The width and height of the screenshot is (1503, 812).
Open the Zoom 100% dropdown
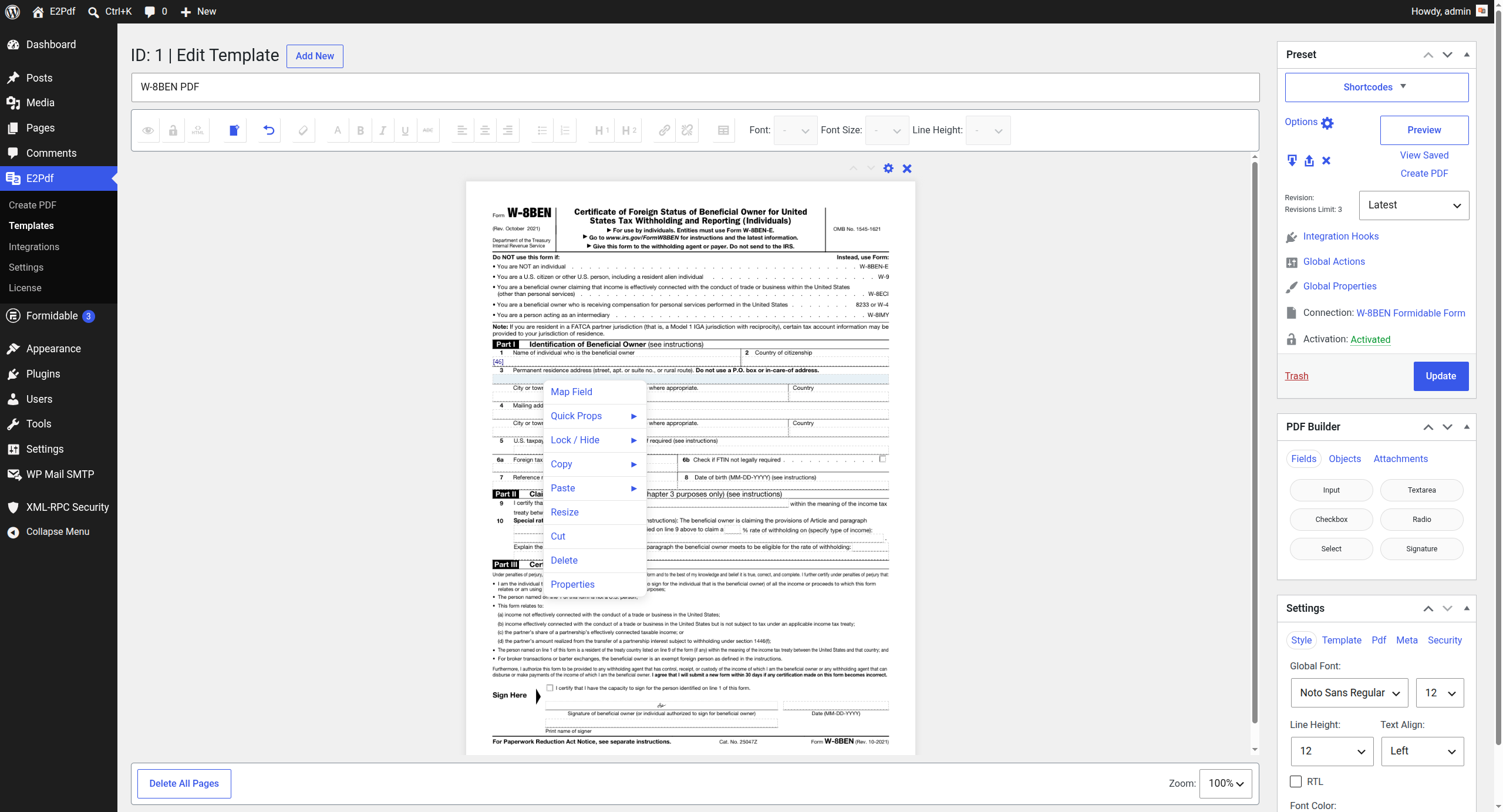[x=1225, y=783]
